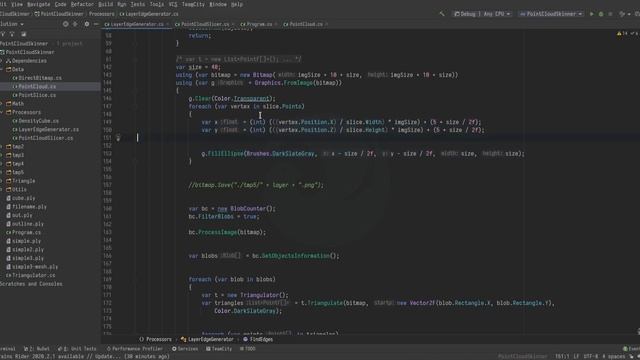This screenshot has width=640, height=360.
Task: Open the VCS menu
Action: coord(173,4)
